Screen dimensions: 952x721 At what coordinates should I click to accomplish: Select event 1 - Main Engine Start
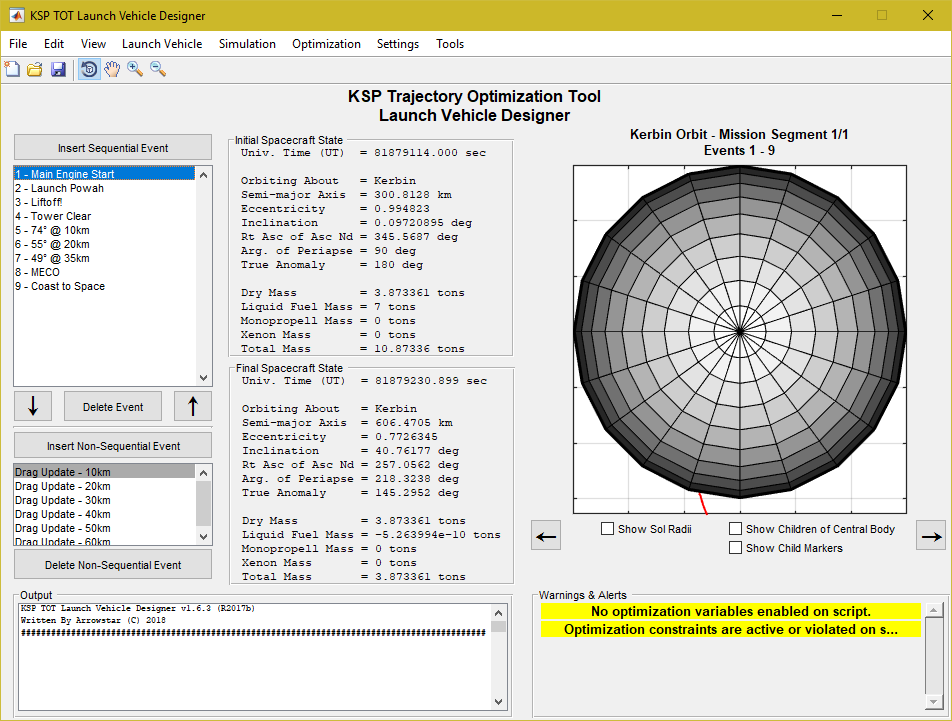(x=104, y=174)
